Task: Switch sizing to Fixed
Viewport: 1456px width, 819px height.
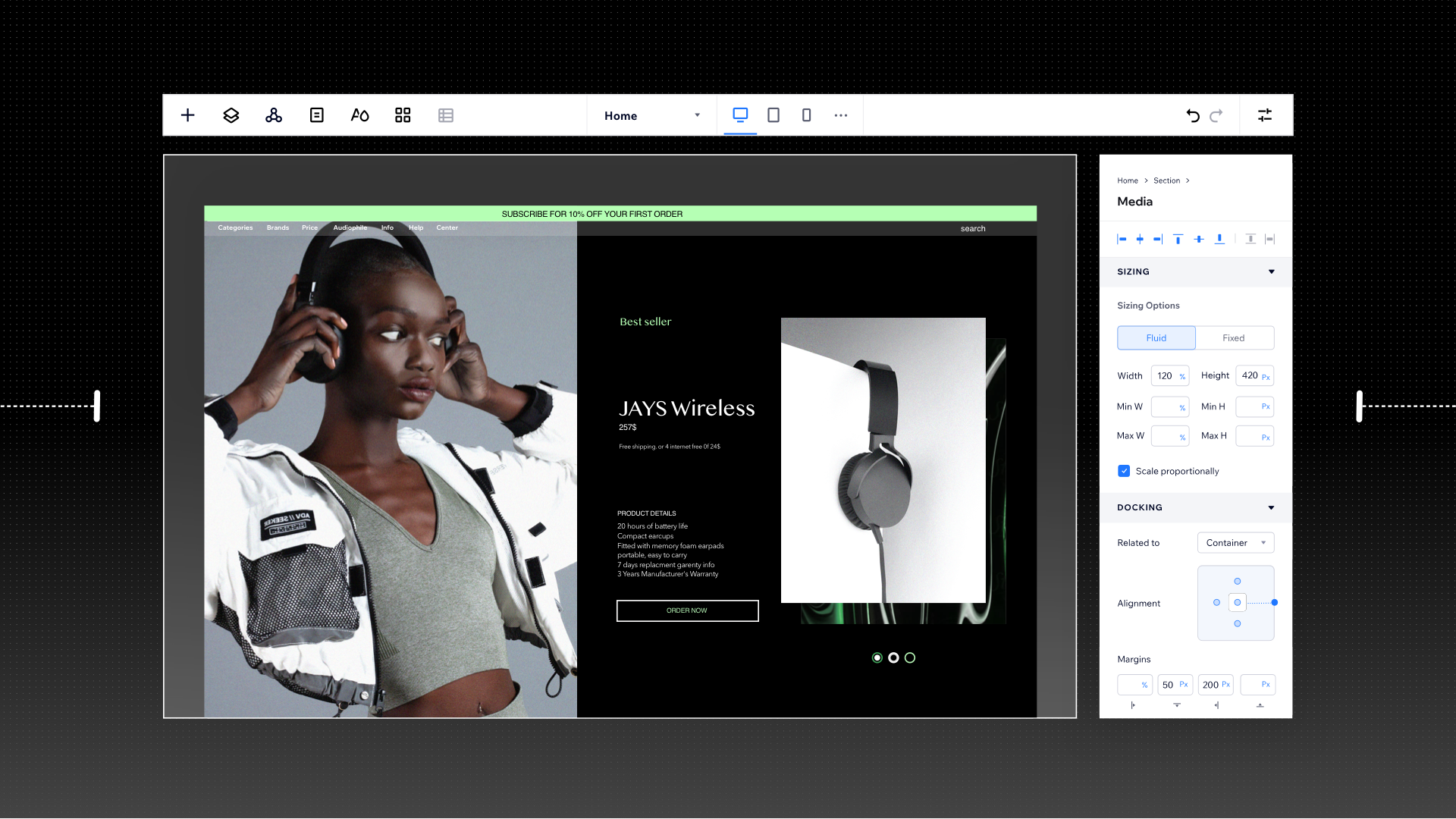Action: pyautogui.click(x=1235, y=337)
